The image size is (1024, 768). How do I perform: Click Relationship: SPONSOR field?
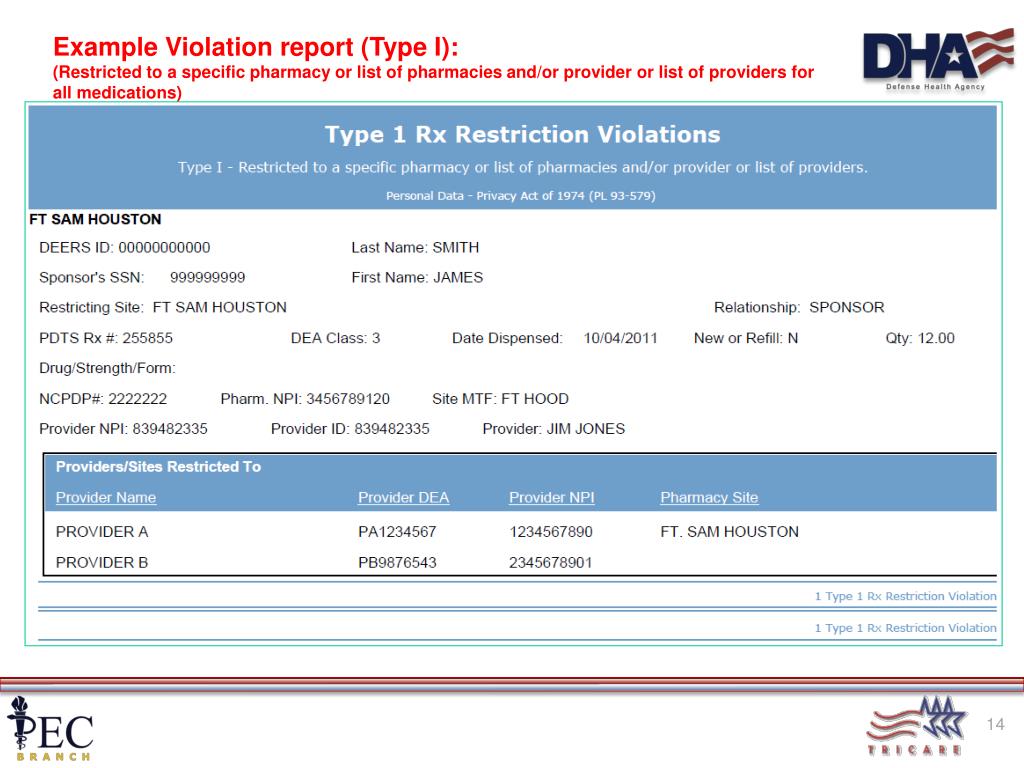click(799, 308)
